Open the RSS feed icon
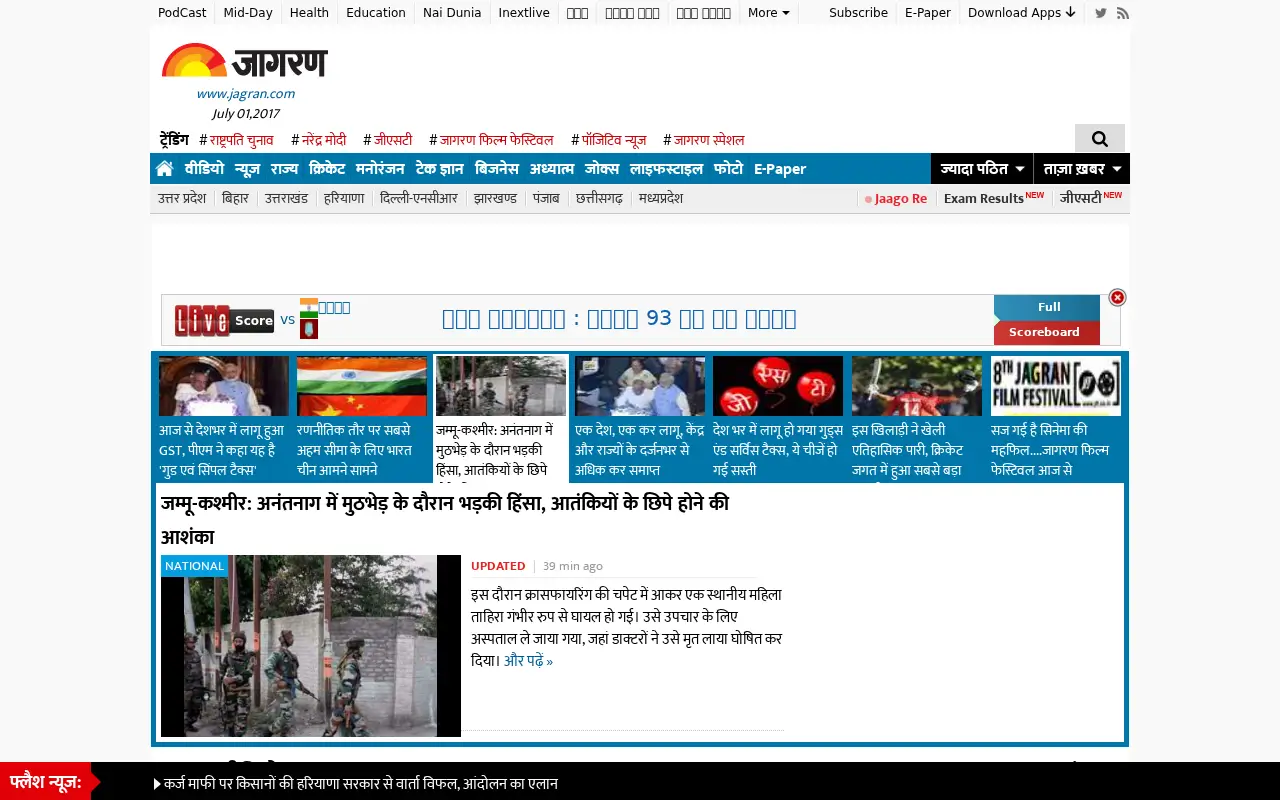 (1123, 13)
